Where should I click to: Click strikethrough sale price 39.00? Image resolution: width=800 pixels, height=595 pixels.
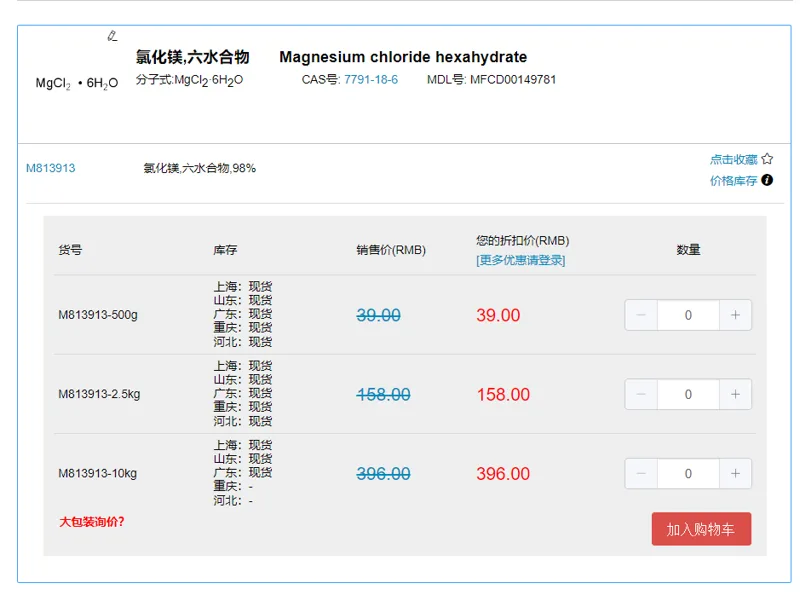click(379, 315)
